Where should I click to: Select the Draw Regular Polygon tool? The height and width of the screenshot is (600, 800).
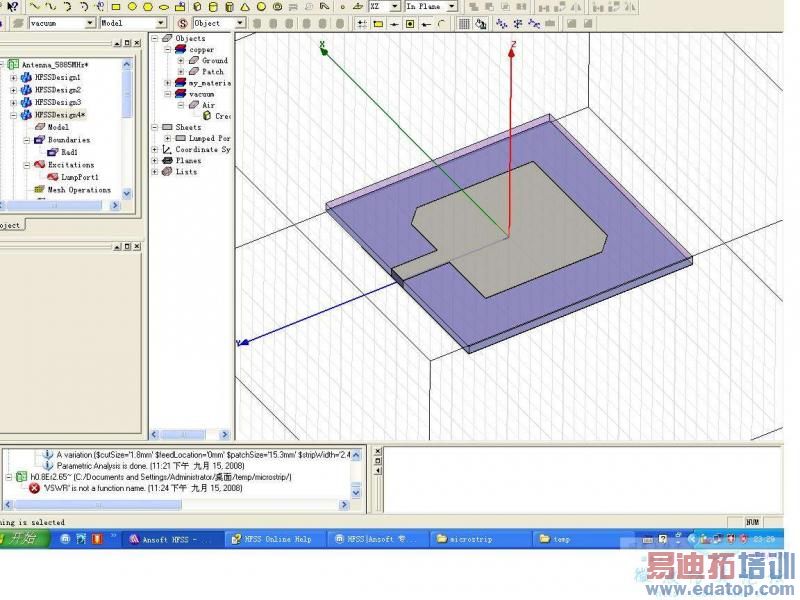[148, 7]
